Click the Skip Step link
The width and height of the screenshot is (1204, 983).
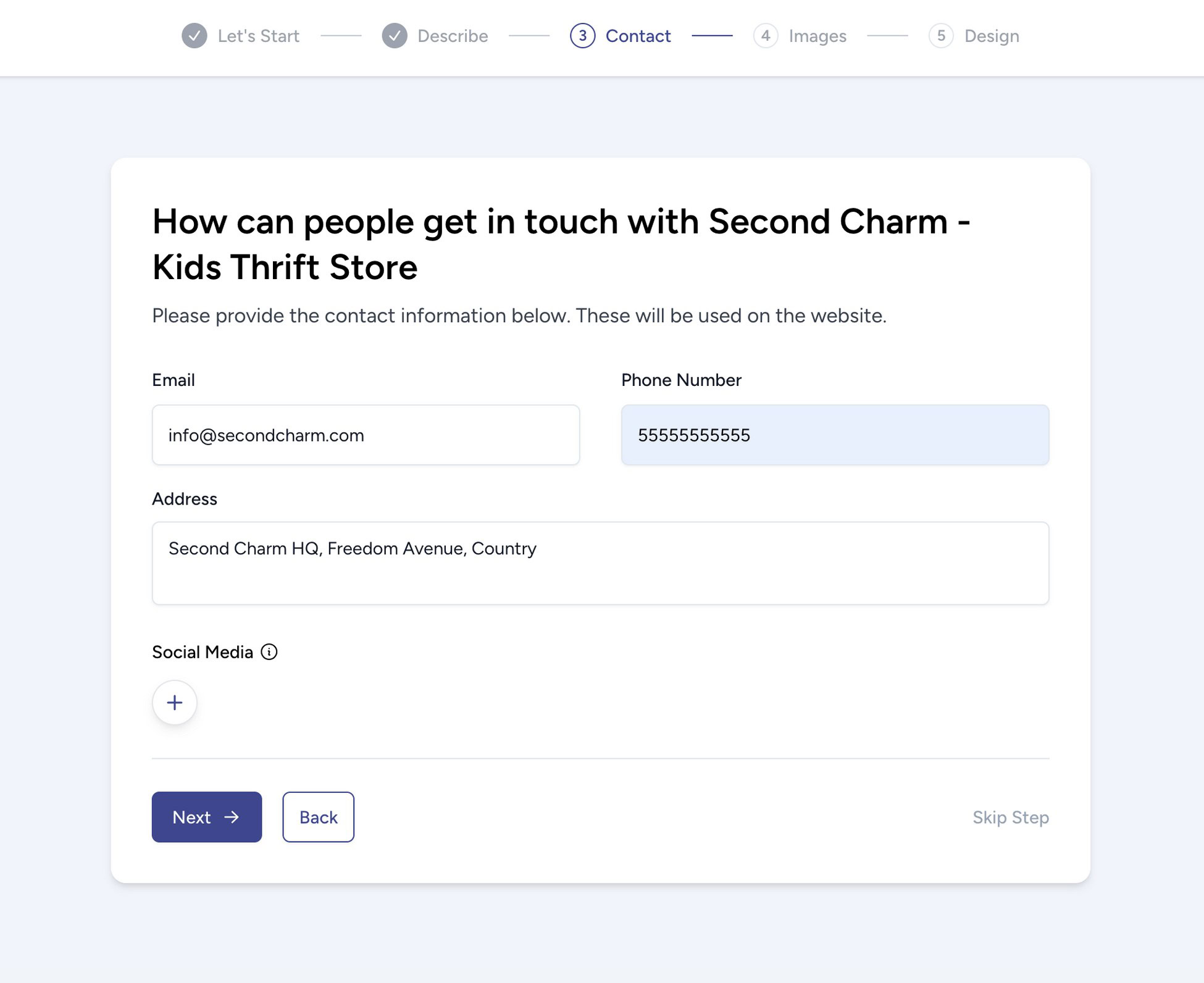[x=1011, y=817]
